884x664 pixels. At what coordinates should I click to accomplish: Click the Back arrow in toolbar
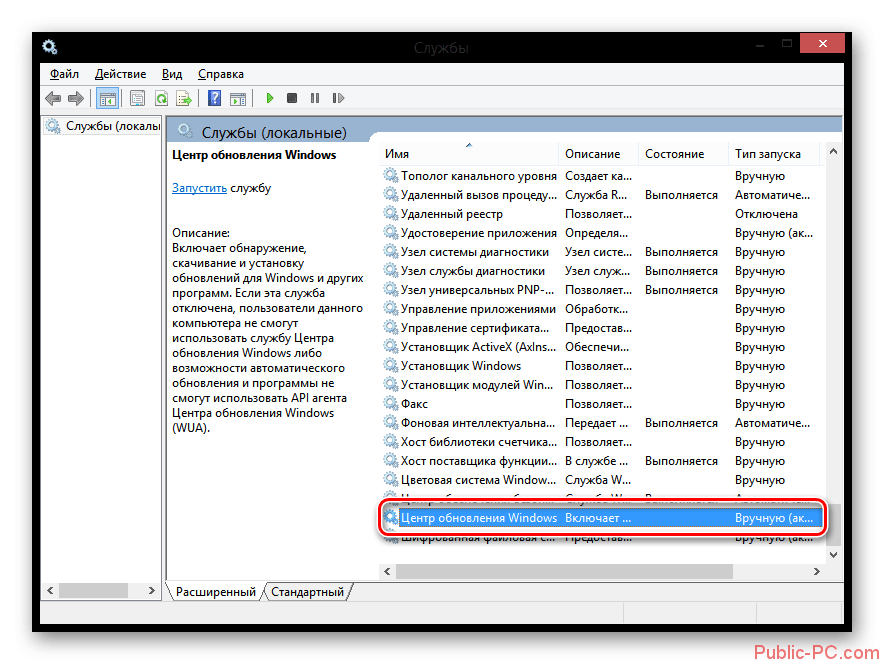point(53,98)
